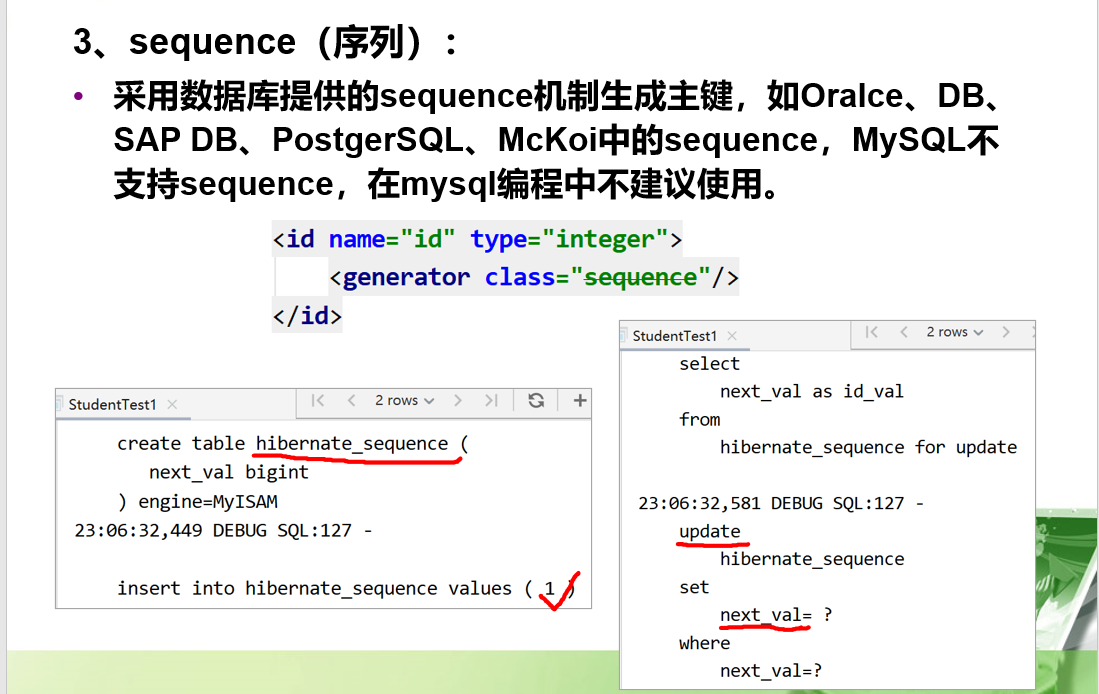
Task: Click the underlined 'update' keyword
Action: (709, 532)
